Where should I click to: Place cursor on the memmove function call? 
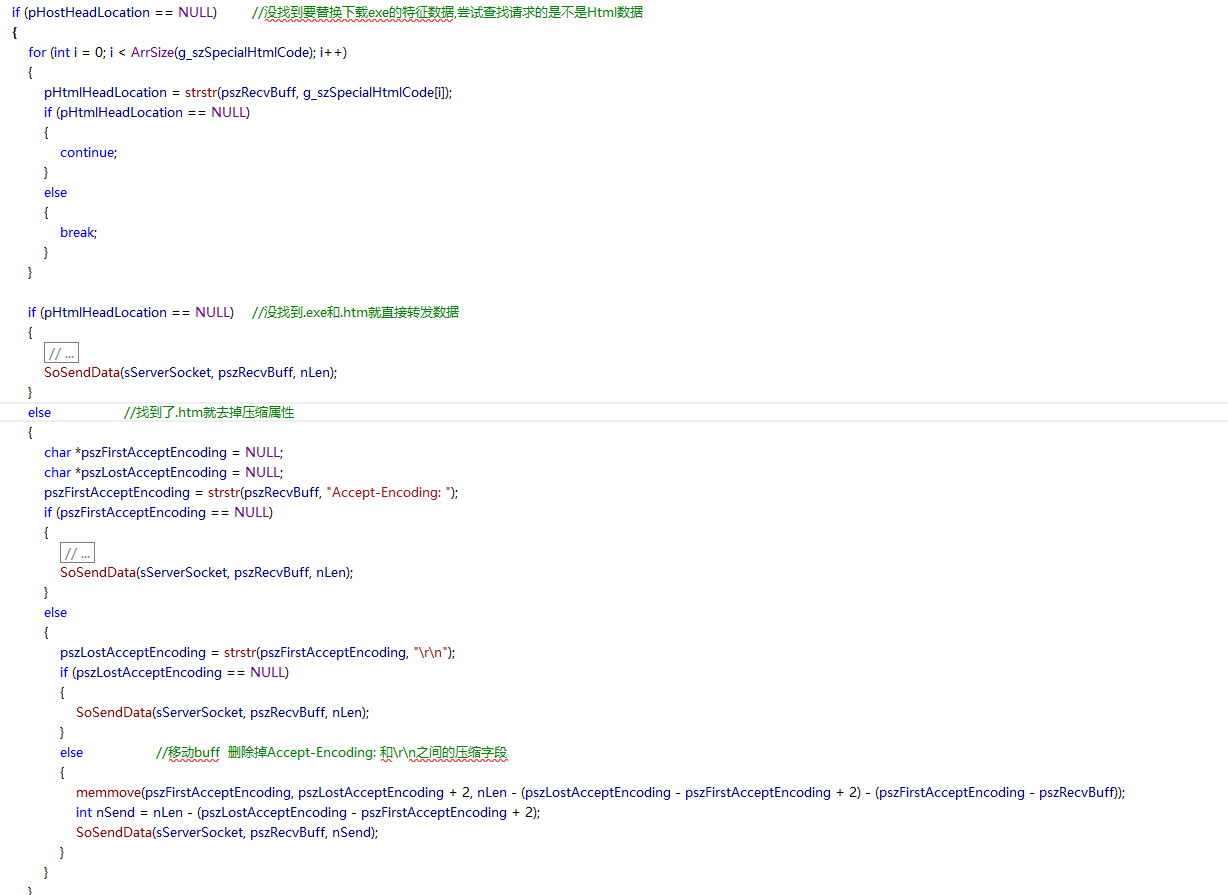[x=108, y=792]
